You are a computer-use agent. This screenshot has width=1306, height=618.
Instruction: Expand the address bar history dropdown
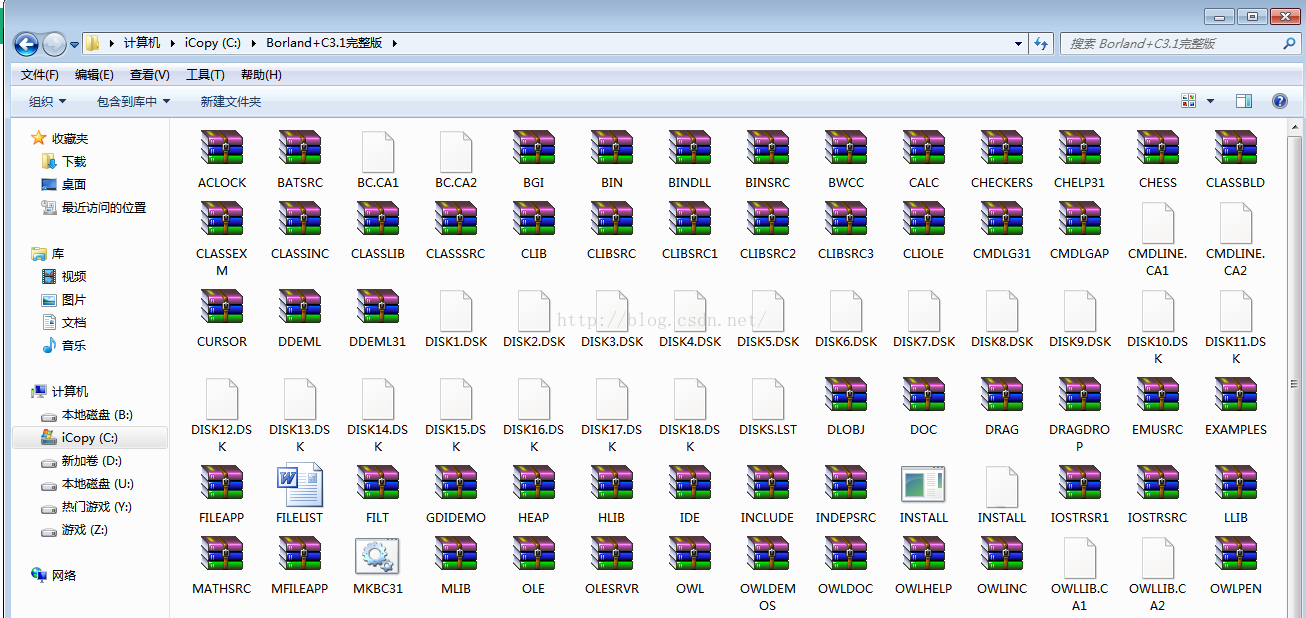click(1018, 43)
